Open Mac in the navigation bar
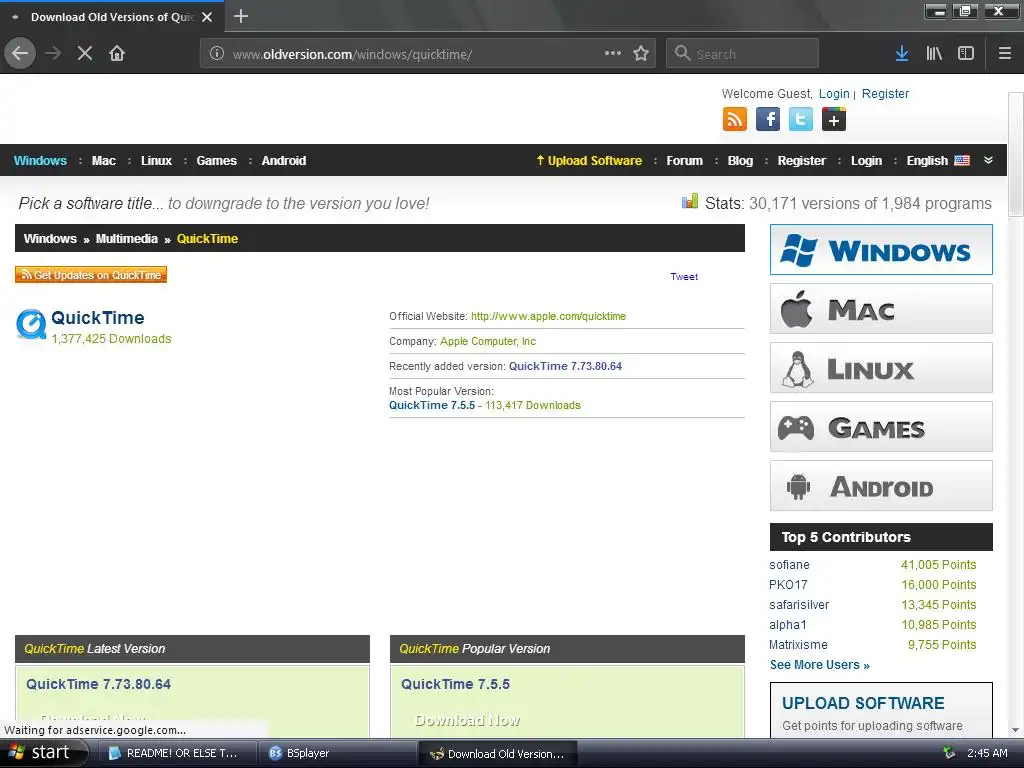This screenshot has width=1024, height=768. [104, 161]
